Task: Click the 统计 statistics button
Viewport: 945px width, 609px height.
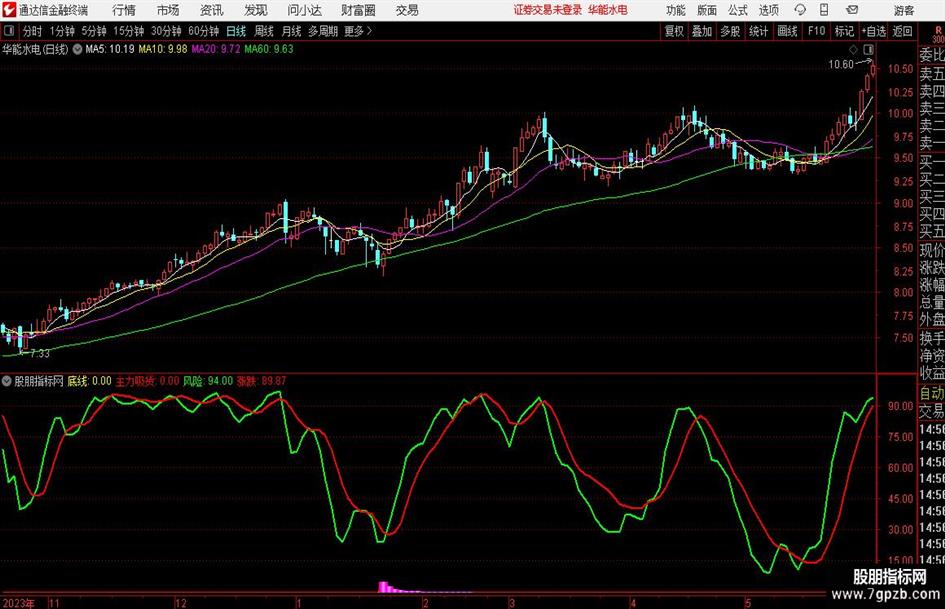Action: 758,31
